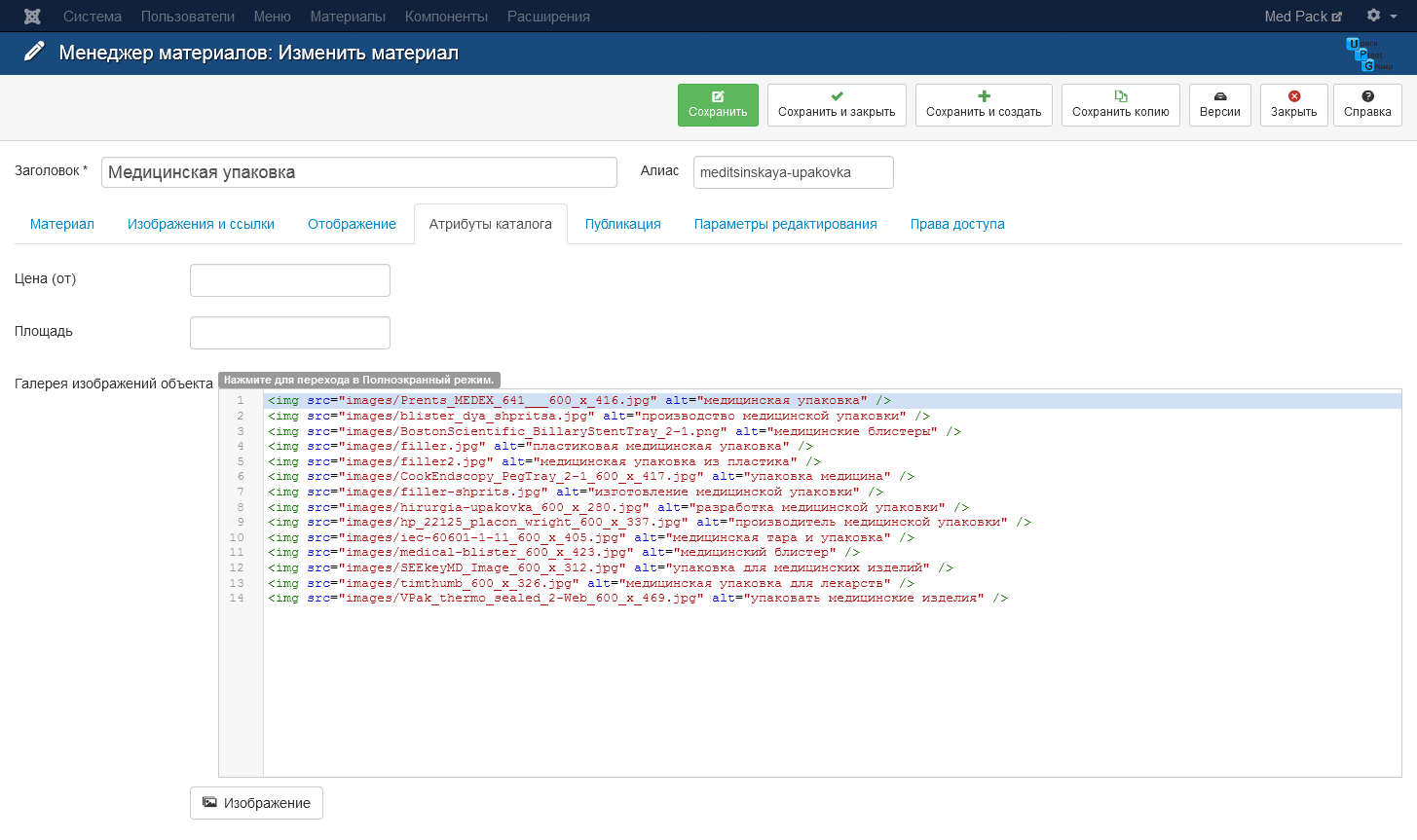
Task: Open the user settings gear menu
Action: pyautogui.click(x=1380, y=16)
